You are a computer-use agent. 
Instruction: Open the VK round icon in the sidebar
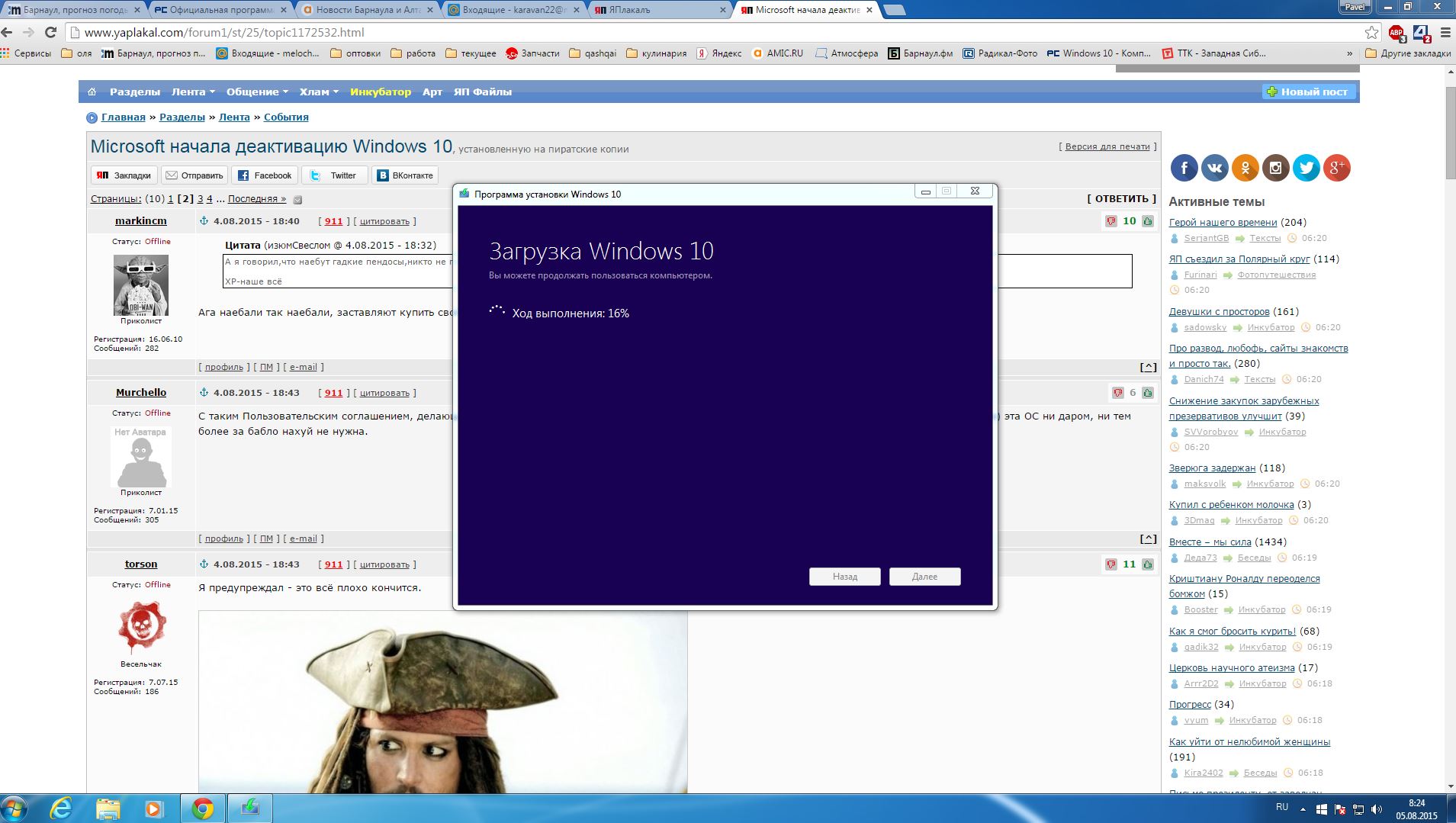coord(1214,168)
